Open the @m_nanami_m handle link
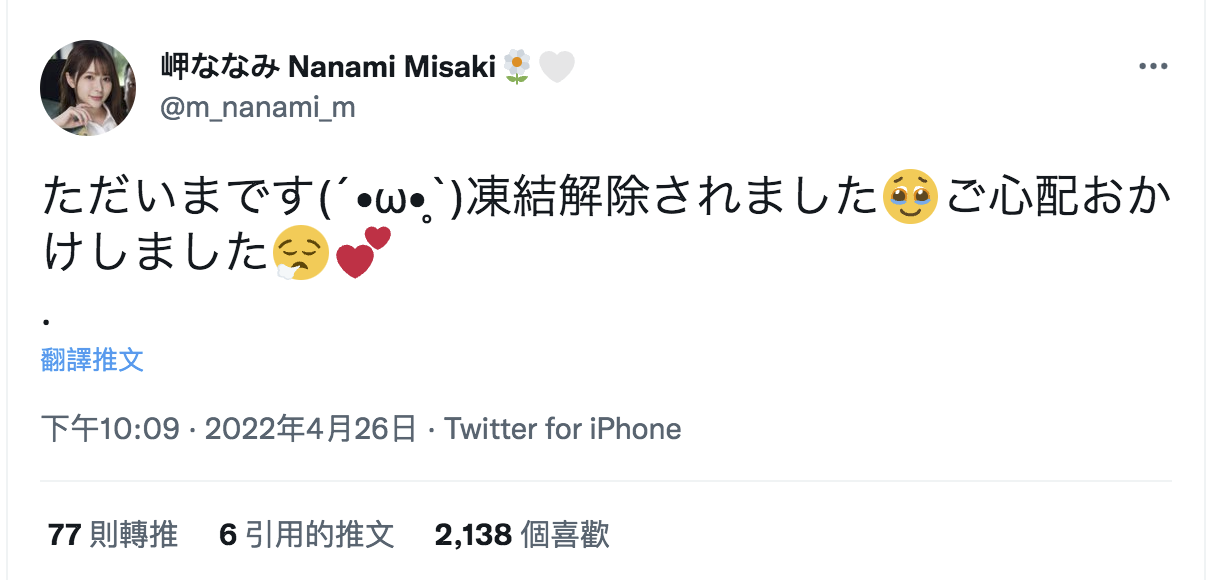 click(x=258, y=107)
